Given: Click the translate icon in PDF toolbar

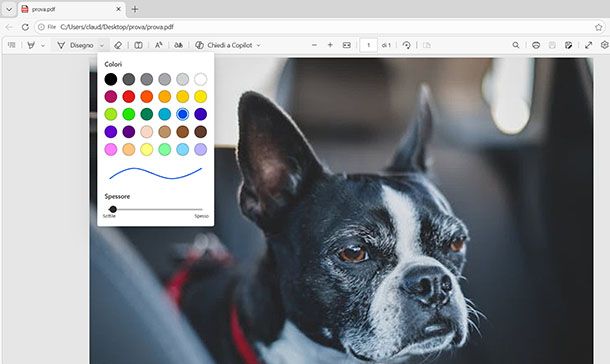Looking at the screenshot, I should [179, 45].
